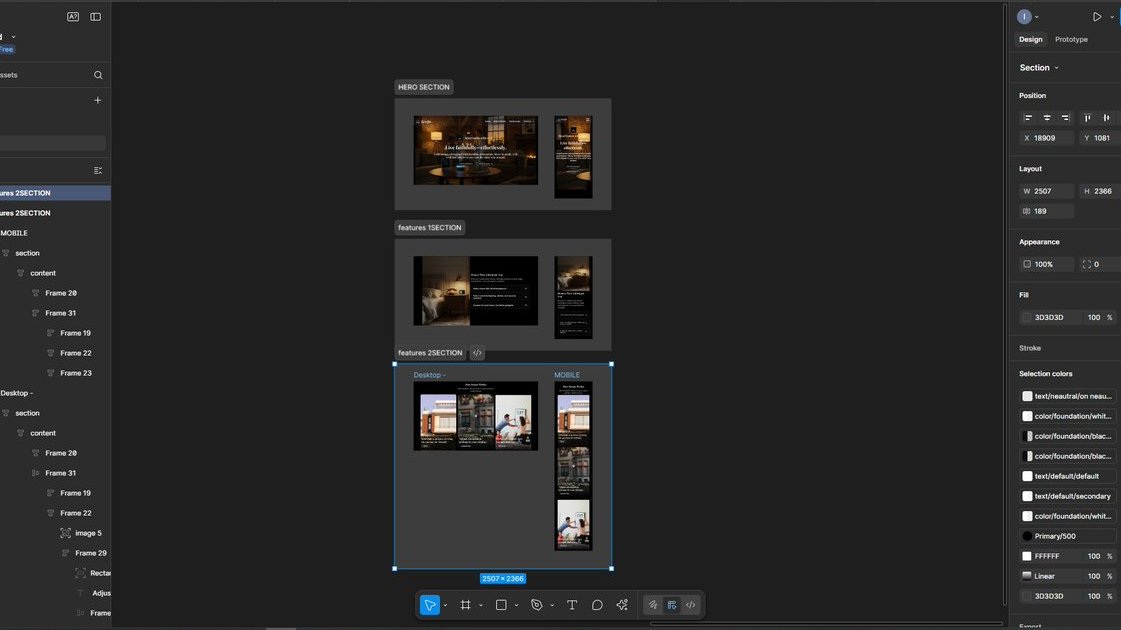Screen dimensions: 1121x630
Task: Click the FFFFFF selection color swatch
Action: 1027,556
